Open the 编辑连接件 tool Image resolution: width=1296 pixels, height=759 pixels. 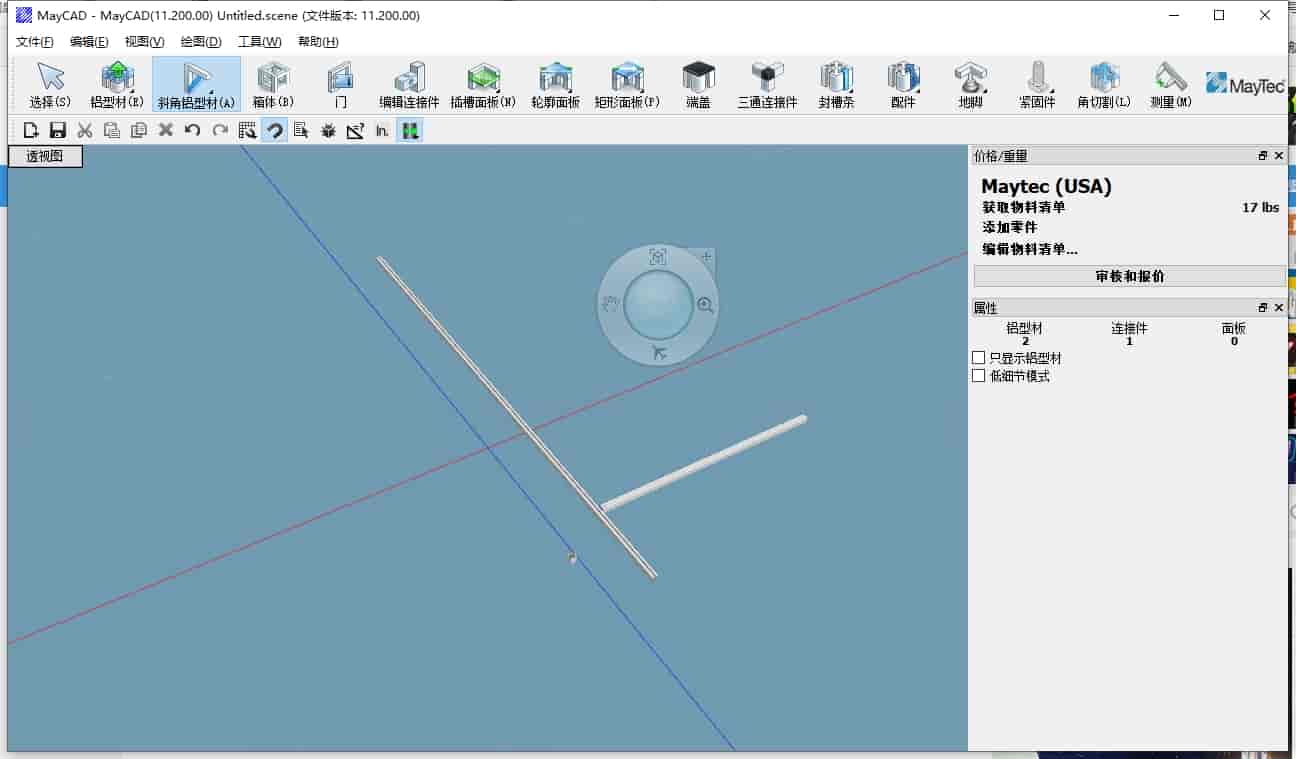click(409, 84)
